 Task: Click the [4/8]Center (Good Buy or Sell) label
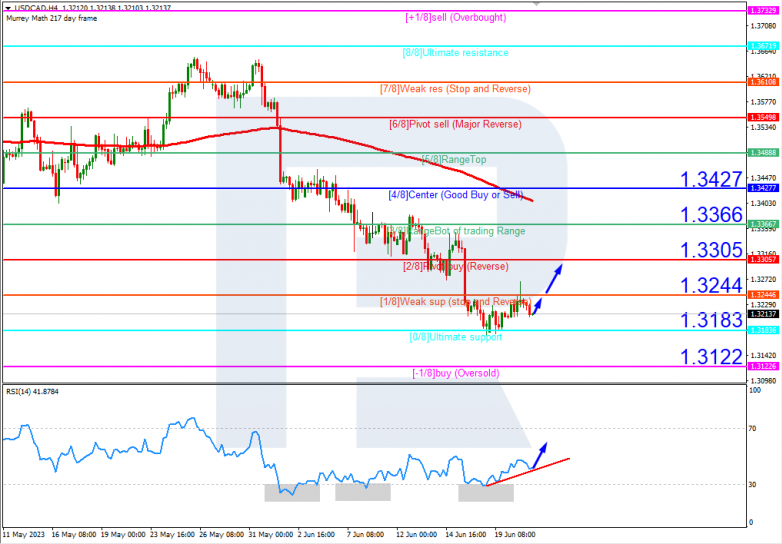[455, 195]
